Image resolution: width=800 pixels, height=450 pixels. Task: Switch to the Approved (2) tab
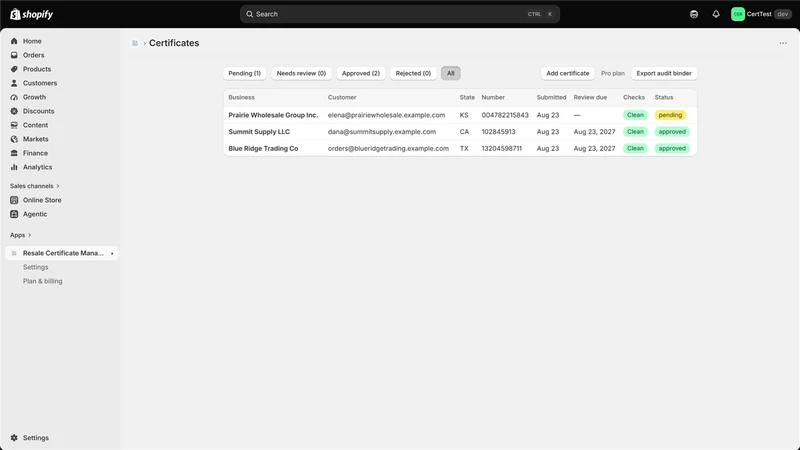point(361,73)
